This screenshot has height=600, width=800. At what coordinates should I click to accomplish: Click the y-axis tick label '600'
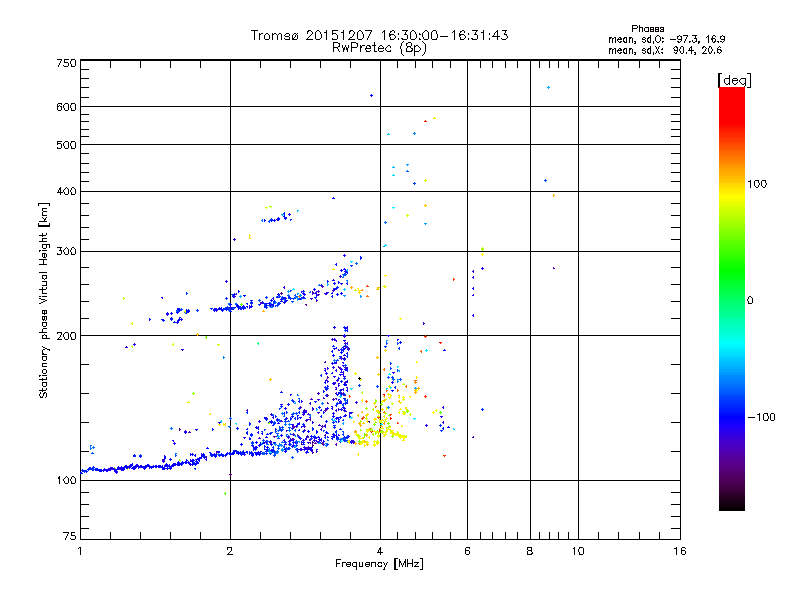pos(66,107)
